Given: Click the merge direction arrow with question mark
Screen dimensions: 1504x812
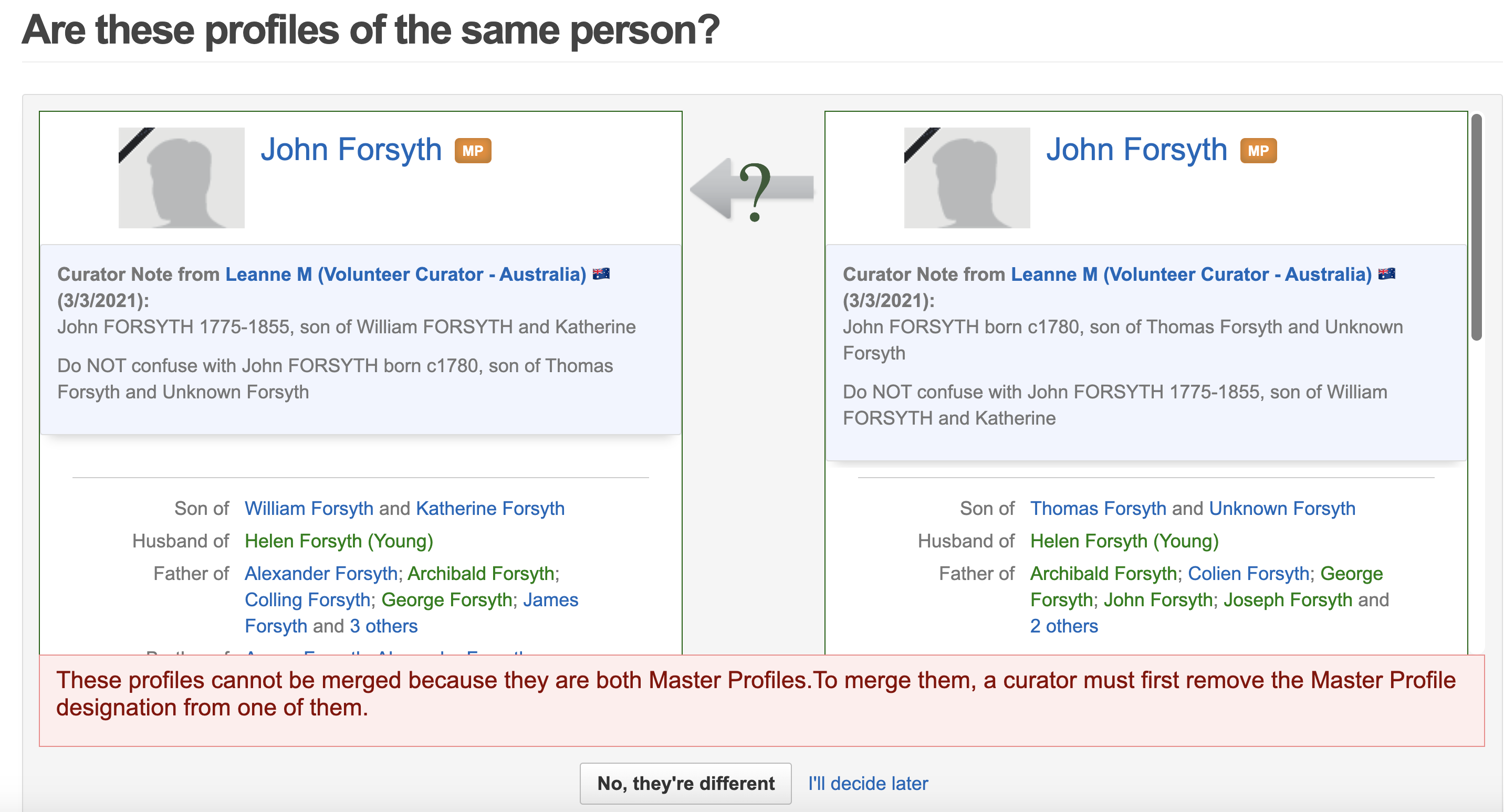Looking at the screenshot, I should [x=752, y=189].
